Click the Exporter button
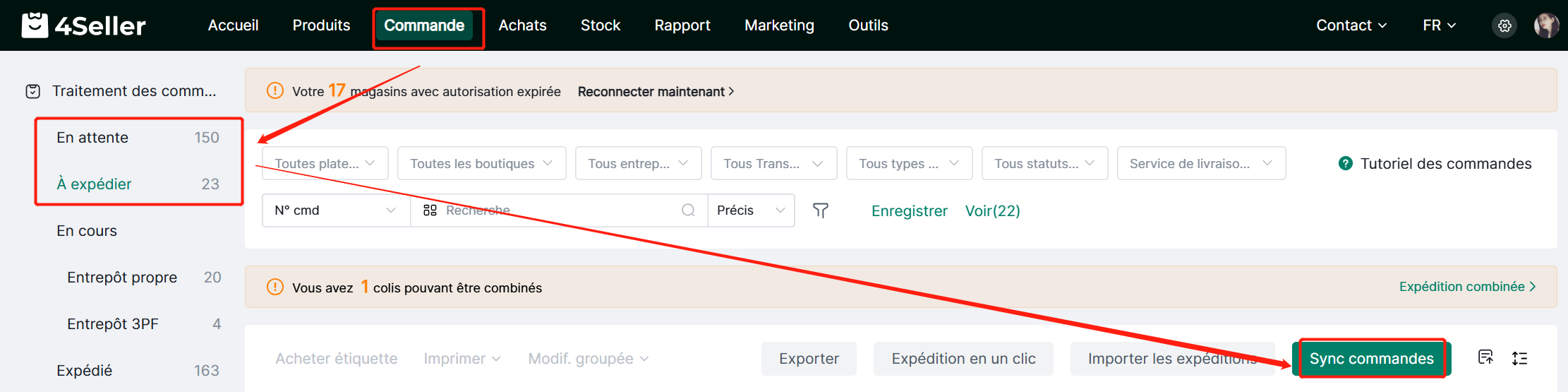Viewport: 1568px width, 392px height. [x=809, y=359]
